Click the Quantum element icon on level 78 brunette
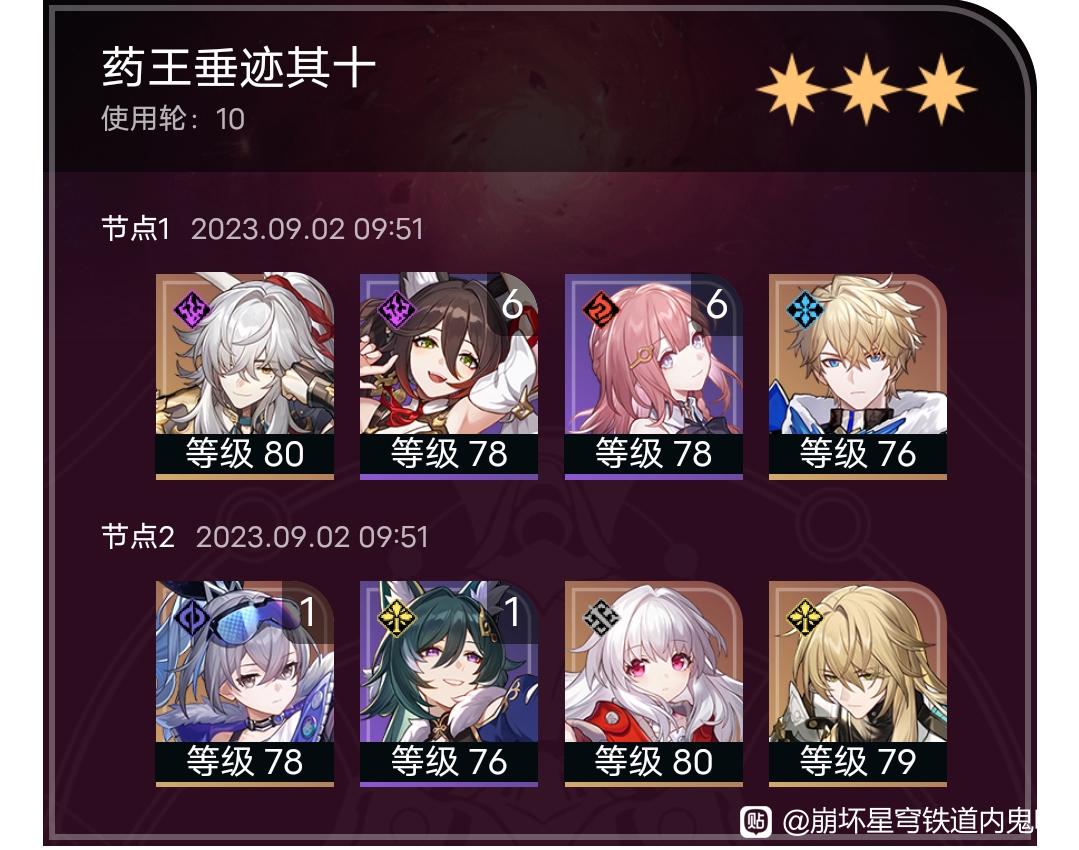The width and height of the screenshot is (1079, 850). click(396, 309)
